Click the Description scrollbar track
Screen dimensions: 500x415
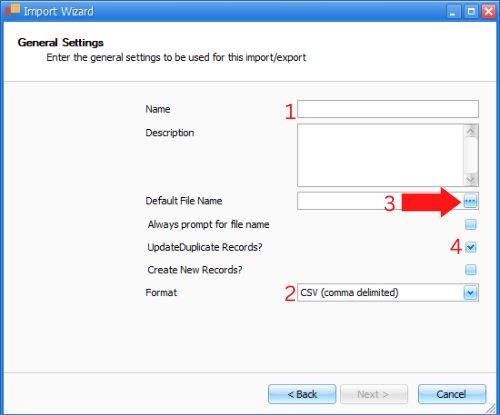pos(470,155)
